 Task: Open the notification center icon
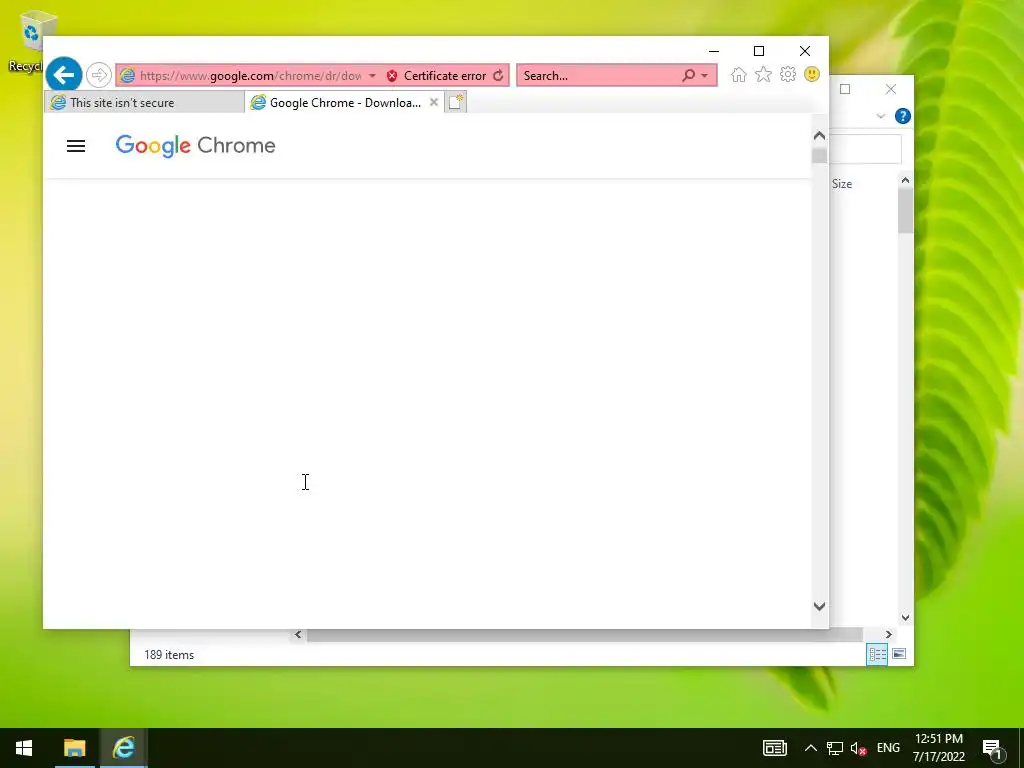[x=993, y=748]
